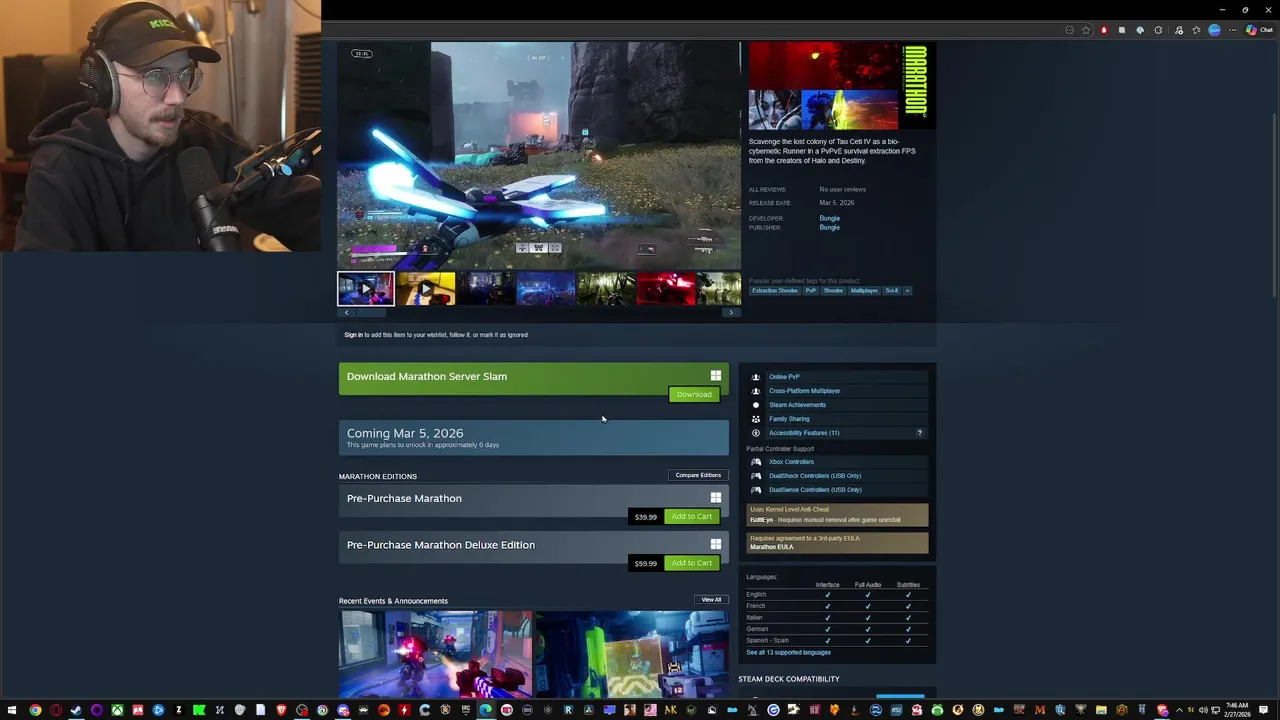The image size is (1280, 720).
Task: Open the Marathon EULA notice
Action: [838, 543]
